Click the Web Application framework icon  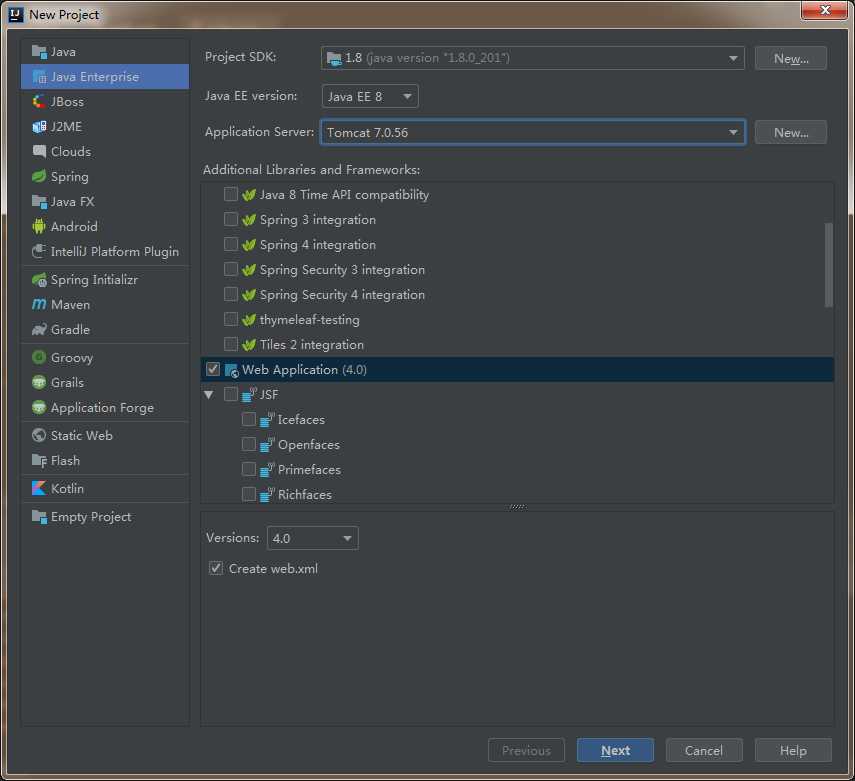pyautogui.click(x=232, y=370)
